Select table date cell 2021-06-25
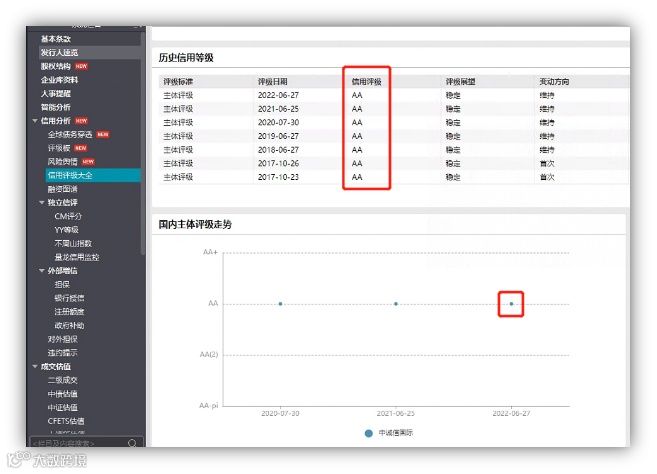 coord(278,109)
